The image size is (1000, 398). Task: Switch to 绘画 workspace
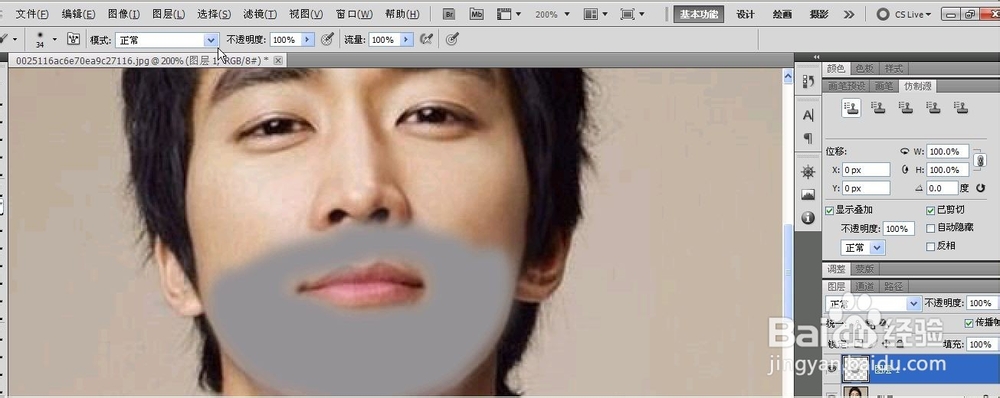782,14
